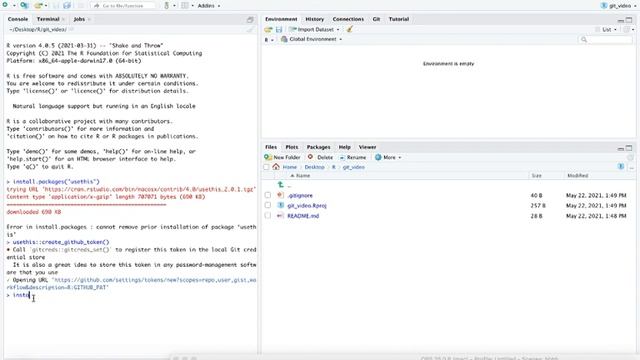Click the Delete files button
The height and width of the screenshot is (360, 640).
coord(320,157)
